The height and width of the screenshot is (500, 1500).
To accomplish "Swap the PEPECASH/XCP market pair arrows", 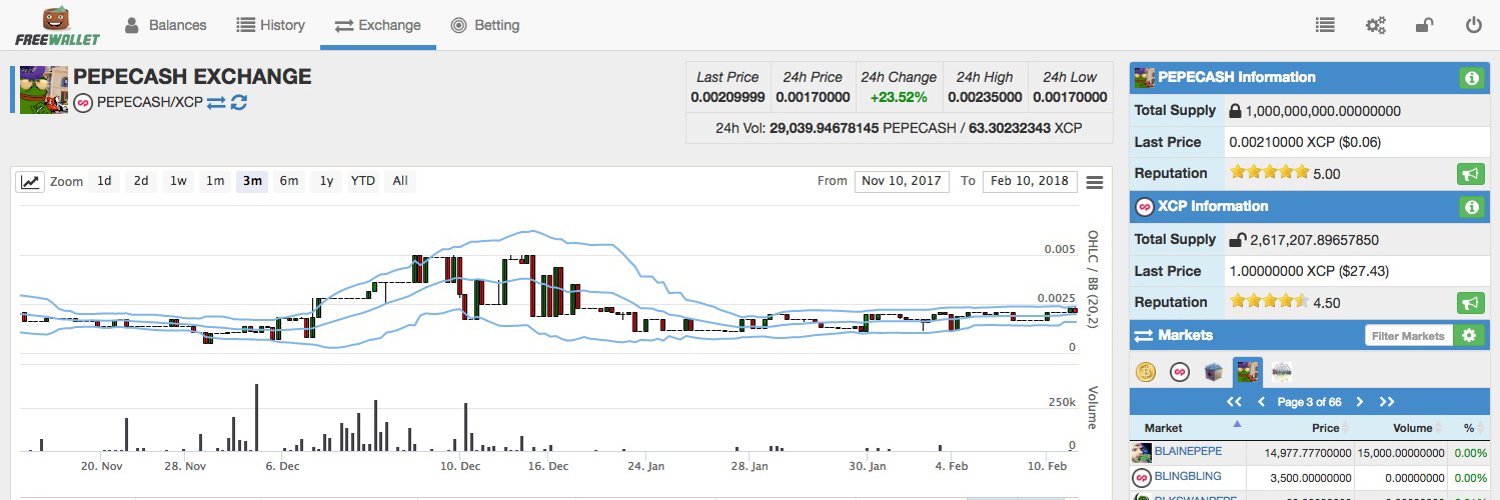I will 217,102.
